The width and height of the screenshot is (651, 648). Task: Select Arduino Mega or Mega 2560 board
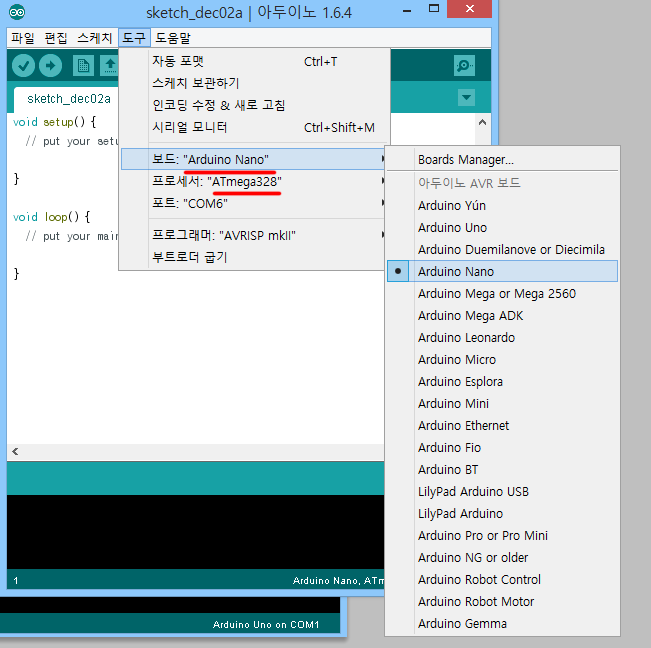(502, 293)
